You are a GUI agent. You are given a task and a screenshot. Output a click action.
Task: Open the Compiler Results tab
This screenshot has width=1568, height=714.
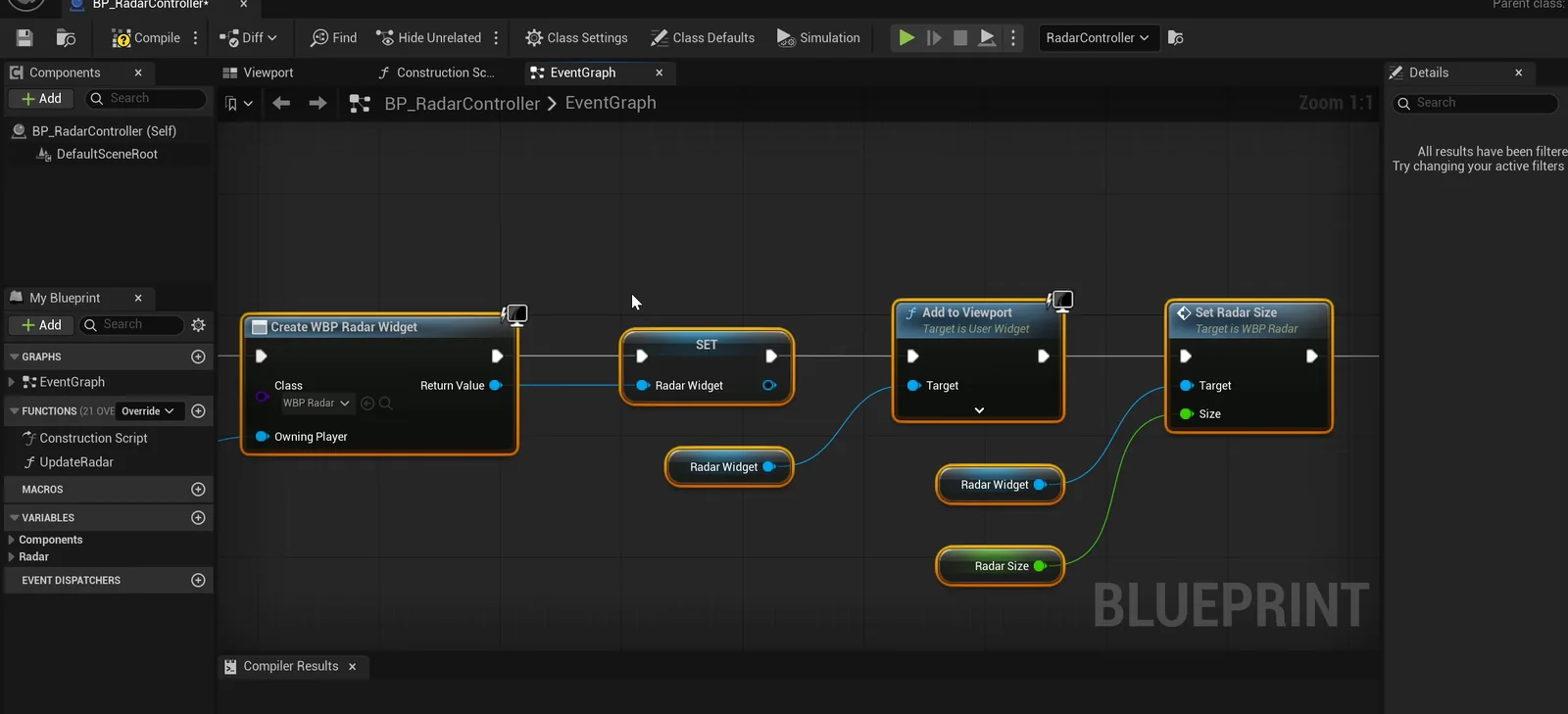289,667
